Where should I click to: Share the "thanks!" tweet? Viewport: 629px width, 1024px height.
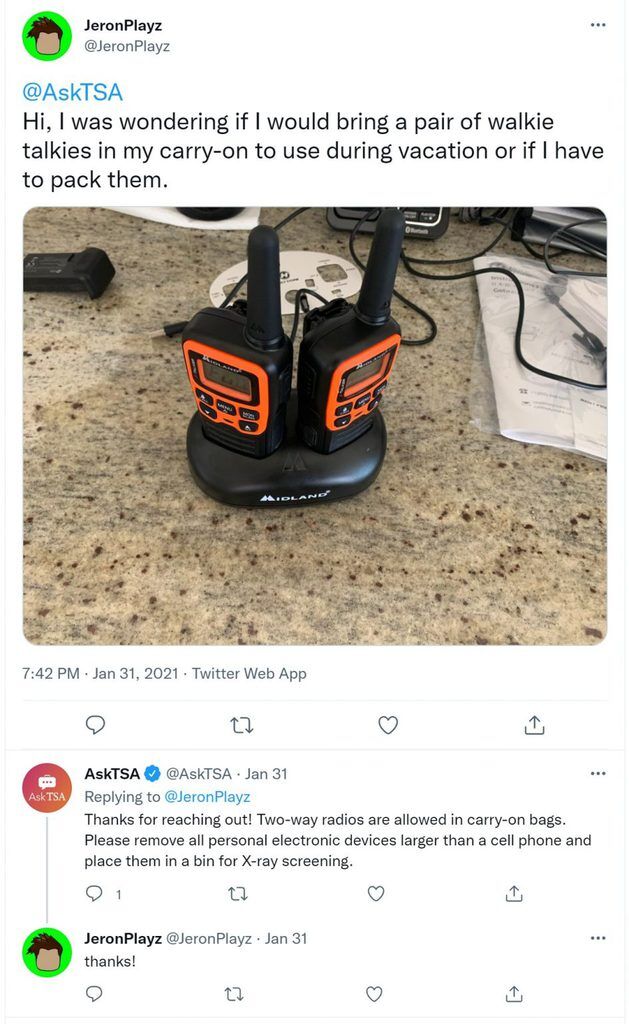(514, 993)
